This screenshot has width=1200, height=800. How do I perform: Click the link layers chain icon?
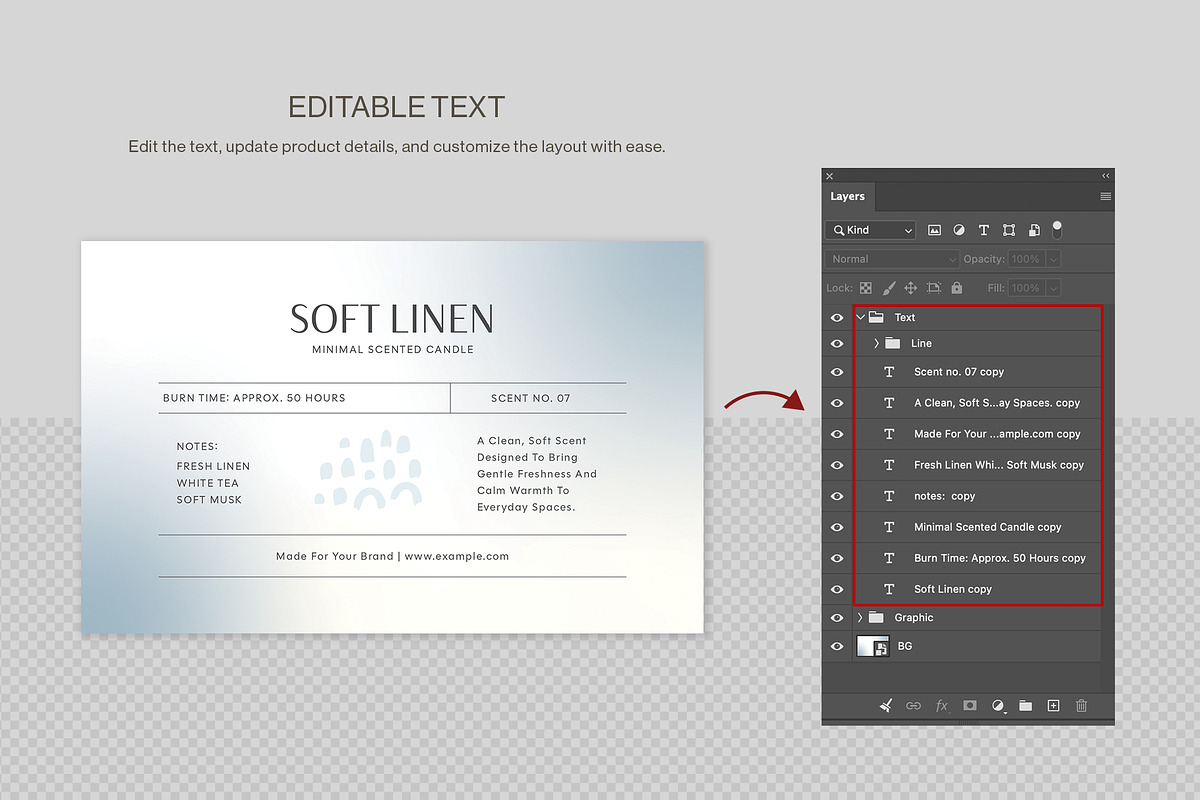(x=913, y=705)
